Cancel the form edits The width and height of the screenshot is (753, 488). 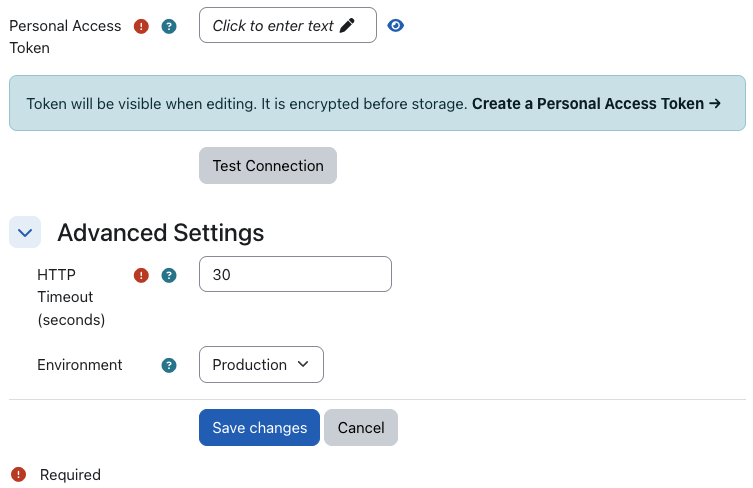pyautogui.click(x=361, y=427)
